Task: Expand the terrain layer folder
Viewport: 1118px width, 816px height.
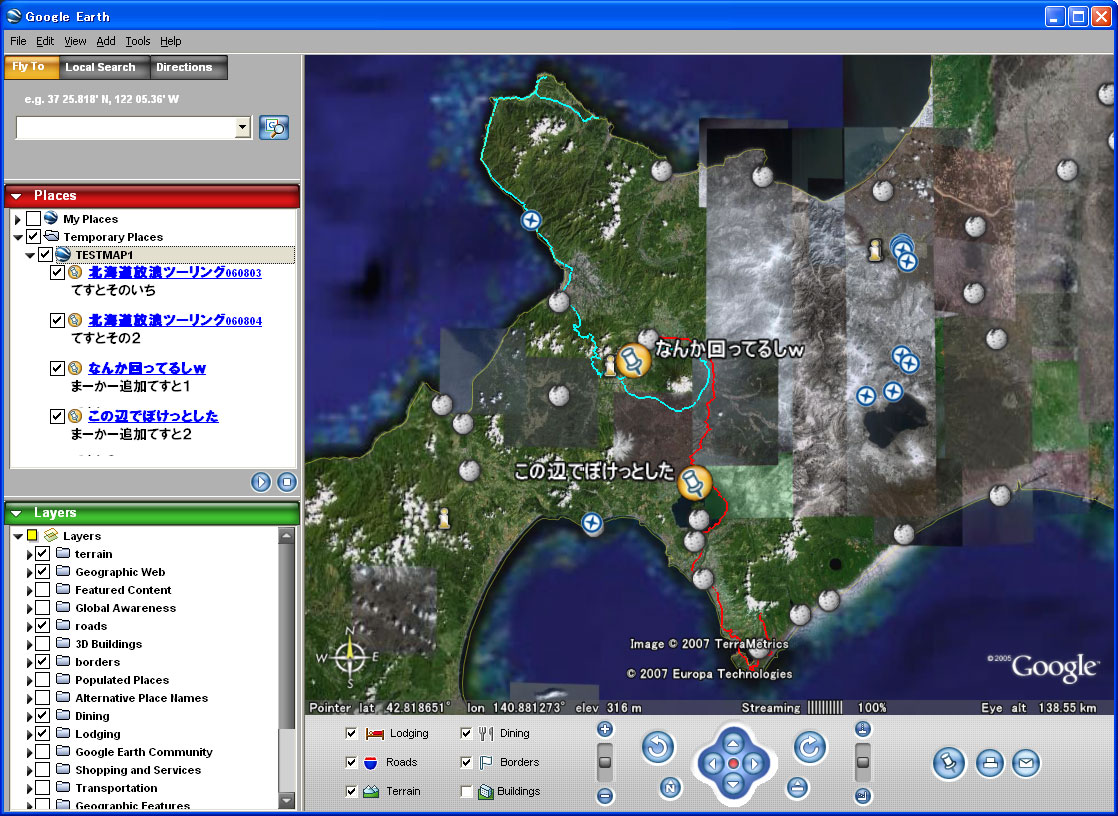Action: point(29,554)
